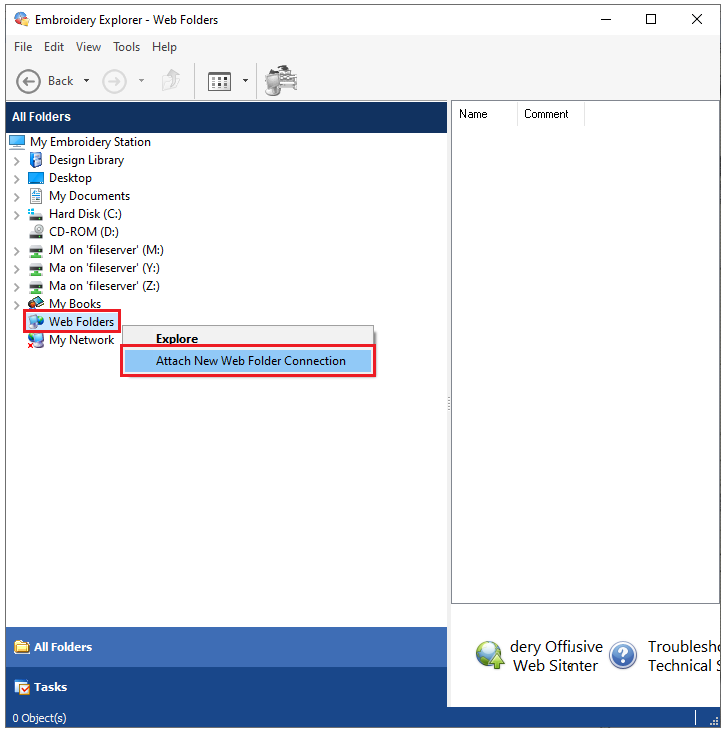Open the File menu
Image resolution: width=726 pixels, height=734 pixels.
click(x=23, y=47)
